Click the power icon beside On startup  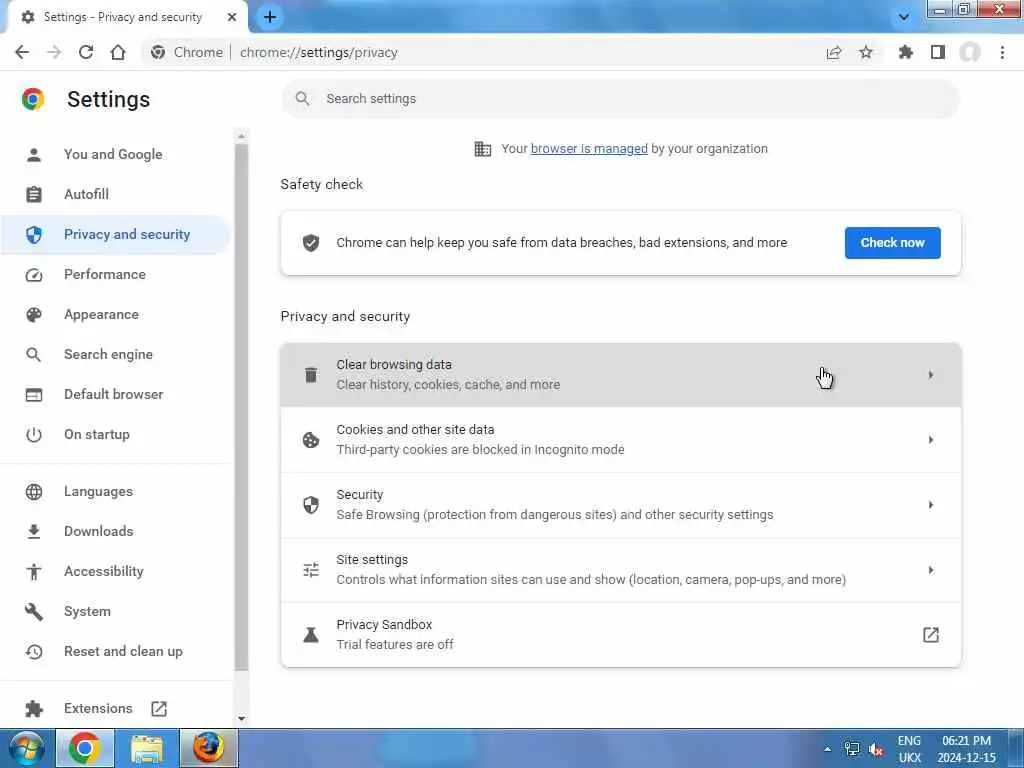[x=34, y=435]
